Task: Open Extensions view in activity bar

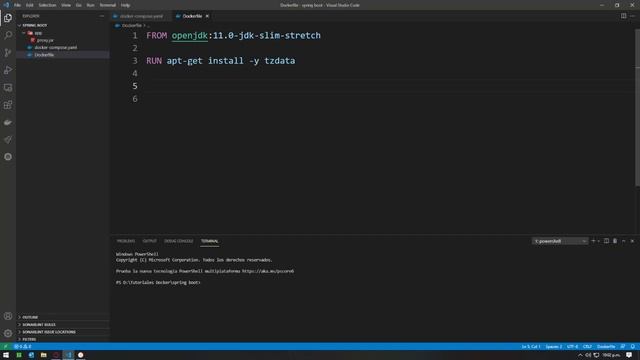Action: (8, 105)
